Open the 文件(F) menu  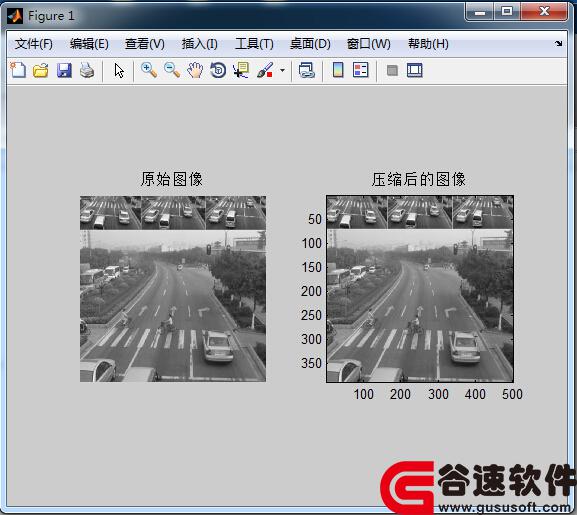coord(33,44)
